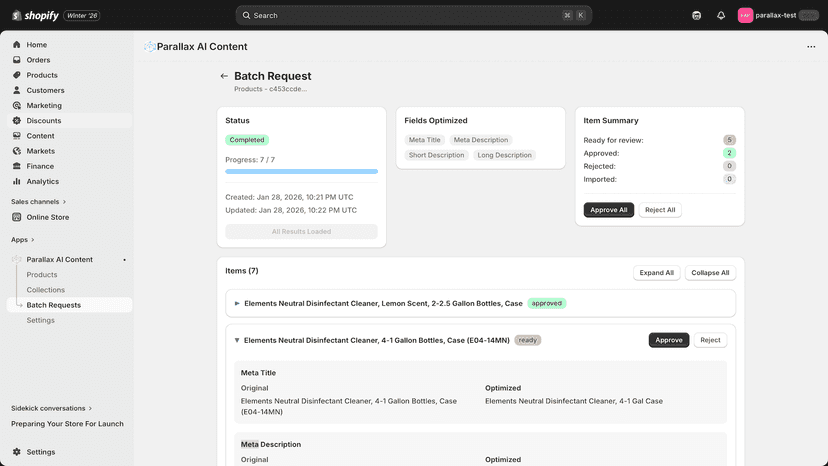Click the Short Description field tag
The height and width of the screenshot is (466, 828).
click(436, 155)
